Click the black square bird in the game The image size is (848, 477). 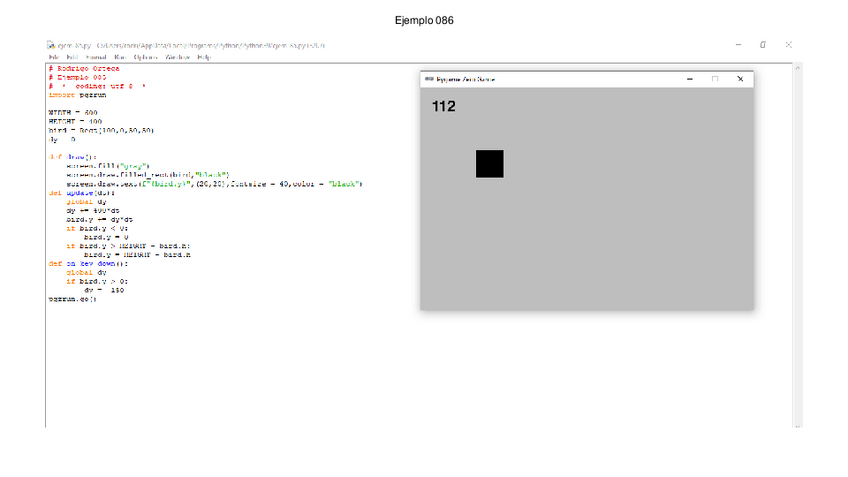click(489, 164)
